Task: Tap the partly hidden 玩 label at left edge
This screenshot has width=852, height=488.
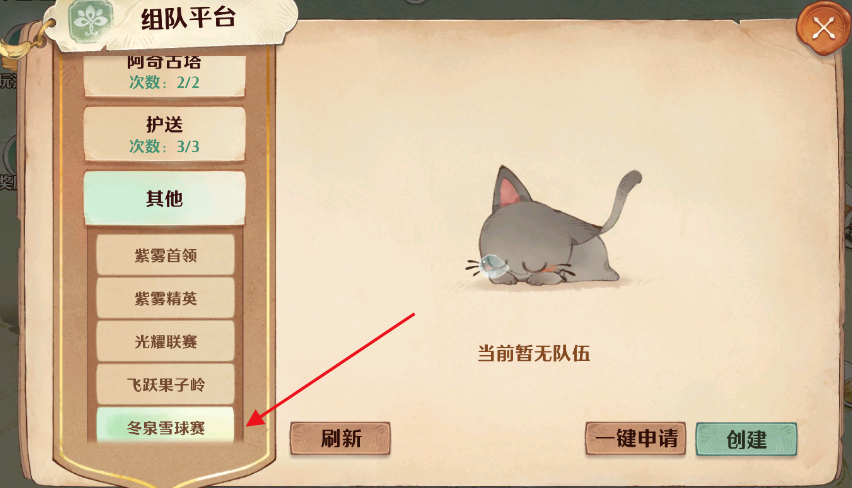Action: [x=8, y=82]
